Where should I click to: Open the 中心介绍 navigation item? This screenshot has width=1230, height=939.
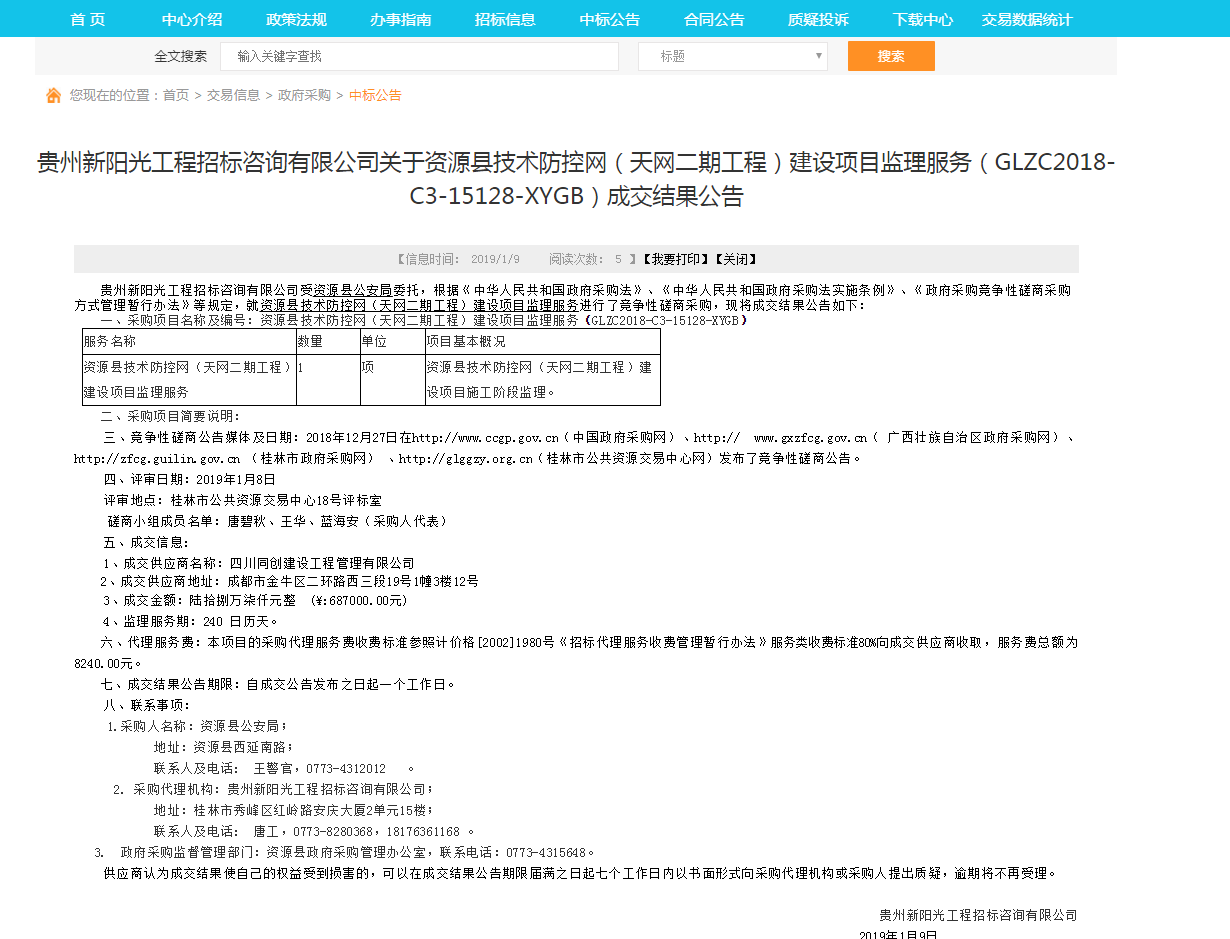[192, 19]
